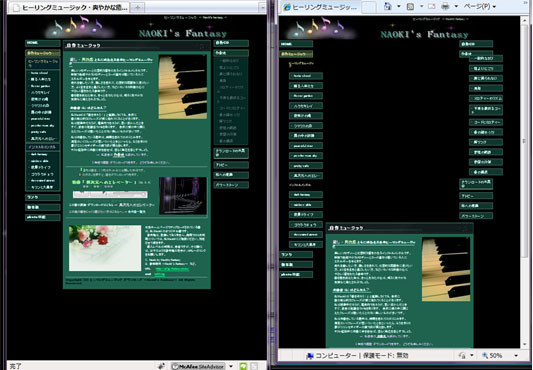Click the 完了 status text in the left browser

[x=15, y=366]
